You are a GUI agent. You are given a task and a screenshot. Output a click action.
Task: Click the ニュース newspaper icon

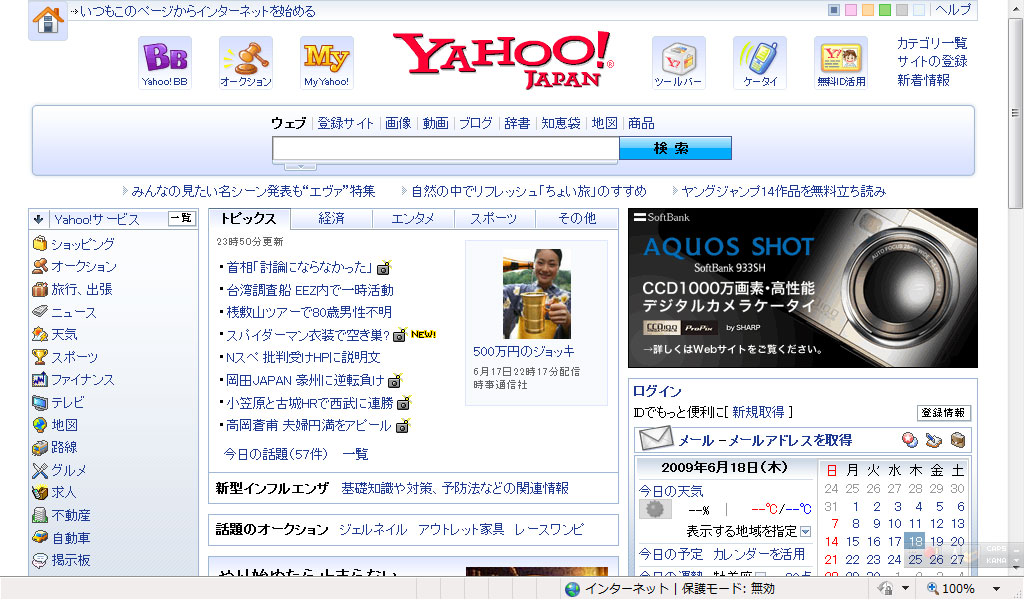(x=40, y=311)
